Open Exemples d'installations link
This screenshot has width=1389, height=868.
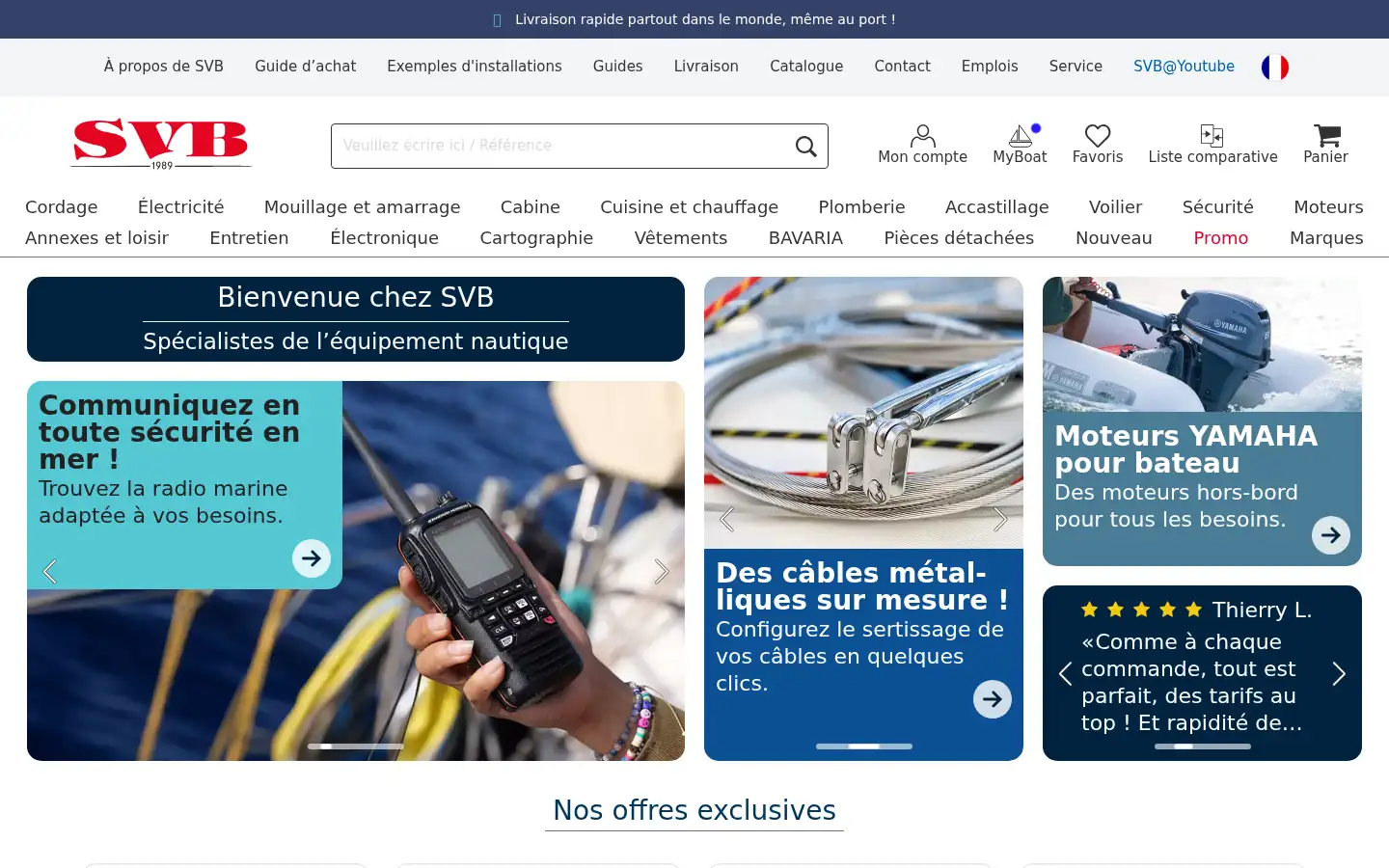[475, 67]
